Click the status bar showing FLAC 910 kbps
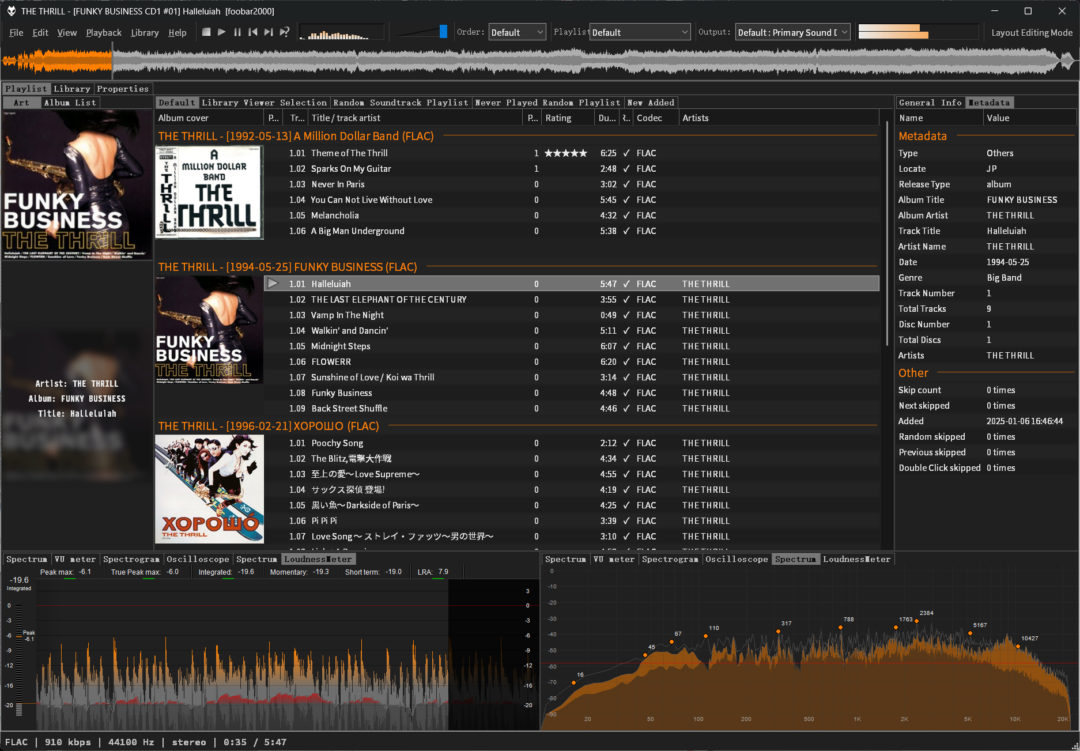 pyautogui.click(x=539, y=742)
